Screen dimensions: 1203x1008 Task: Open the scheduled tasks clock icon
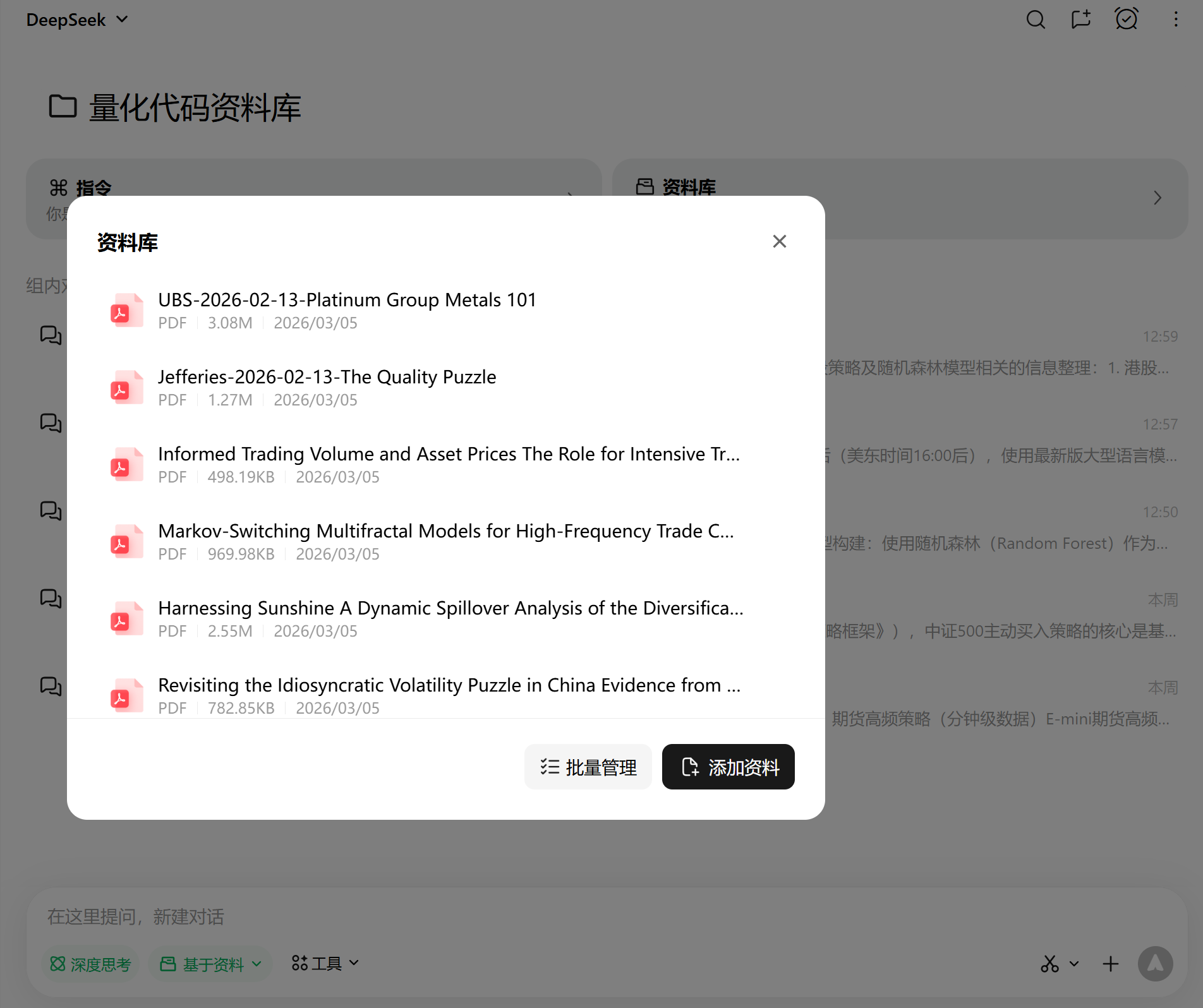pyautogui.click(x=1127, y=19)
